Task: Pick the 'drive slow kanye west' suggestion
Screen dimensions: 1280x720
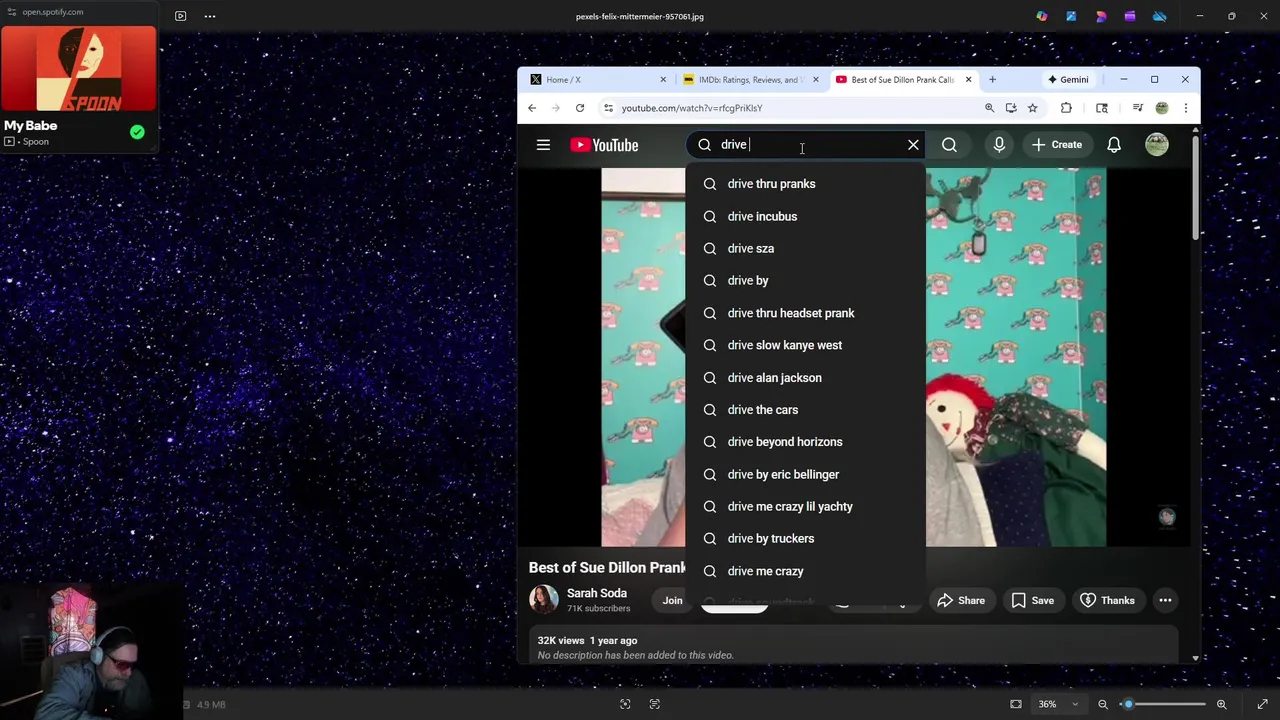Action: click(x=806, y=345)
